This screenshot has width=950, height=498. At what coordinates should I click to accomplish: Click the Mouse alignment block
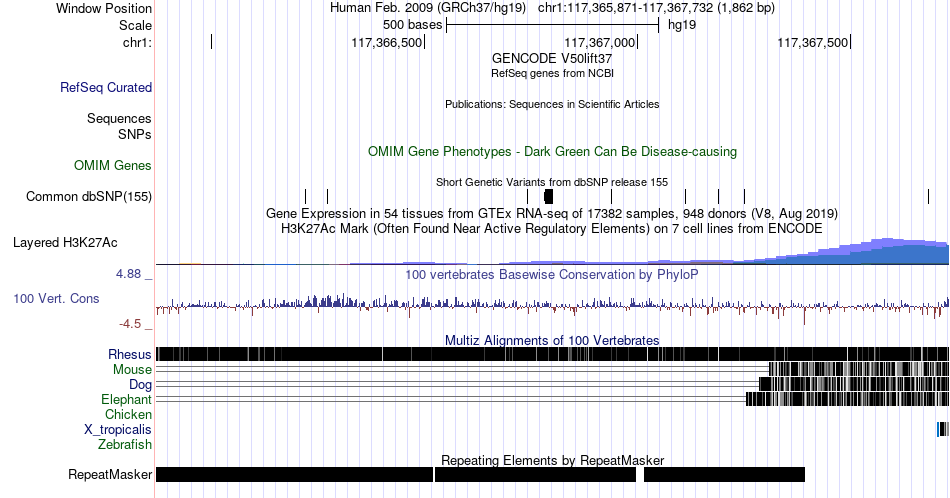point(859,369)
